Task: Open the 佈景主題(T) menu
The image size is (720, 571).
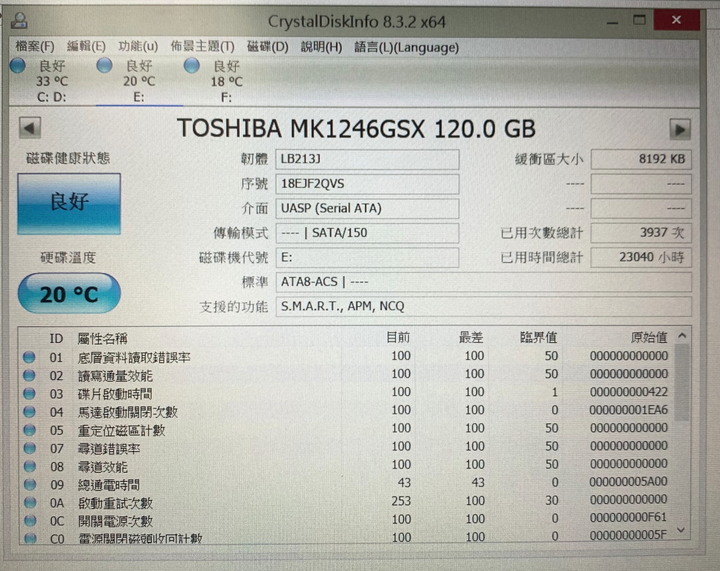Action: coord(202,46)
